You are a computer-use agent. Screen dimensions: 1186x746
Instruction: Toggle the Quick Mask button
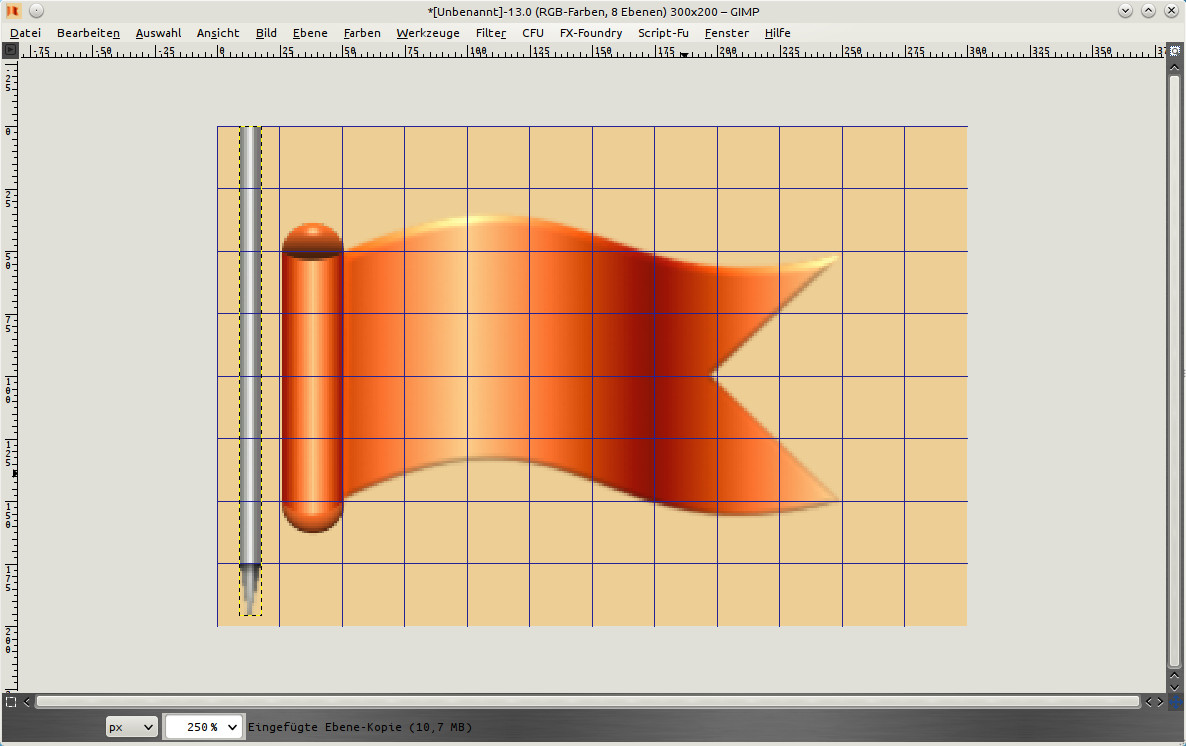click(11, 701)
